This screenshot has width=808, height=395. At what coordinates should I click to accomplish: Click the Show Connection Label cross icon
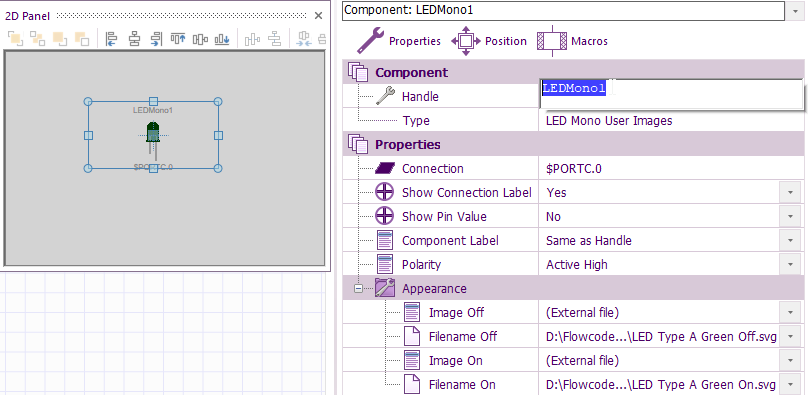tap(385, 193)
